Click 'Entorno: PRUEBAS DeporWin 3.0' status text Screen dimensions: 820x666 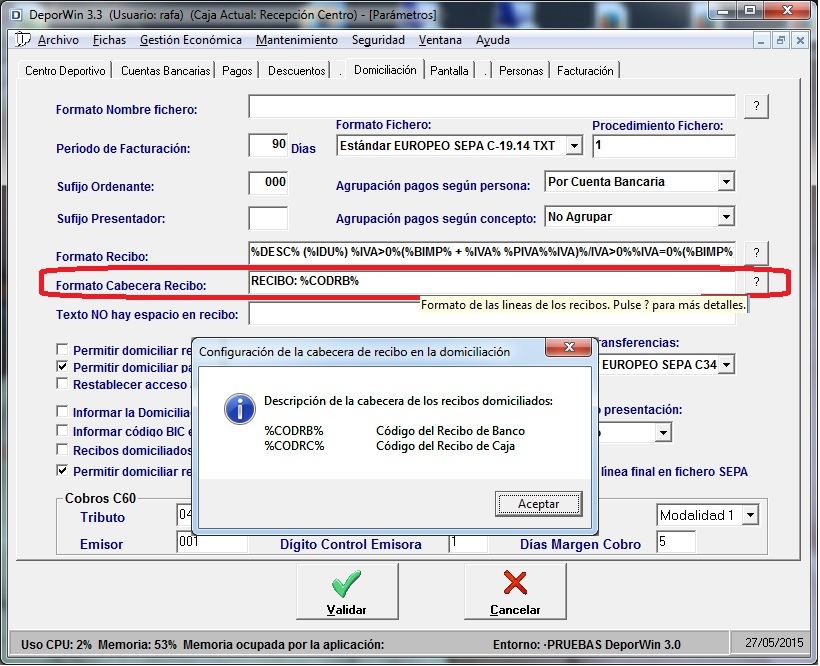[x=587, y=645]
